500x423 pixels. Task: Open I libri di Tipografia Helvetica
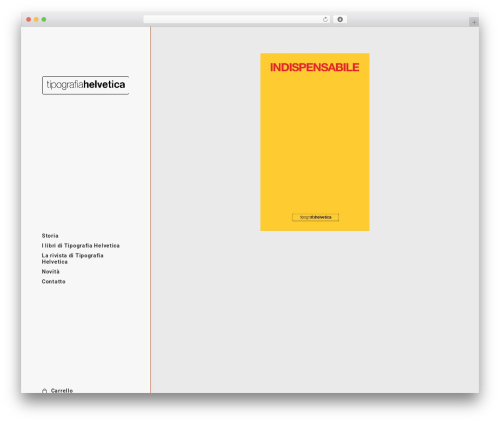81,246
